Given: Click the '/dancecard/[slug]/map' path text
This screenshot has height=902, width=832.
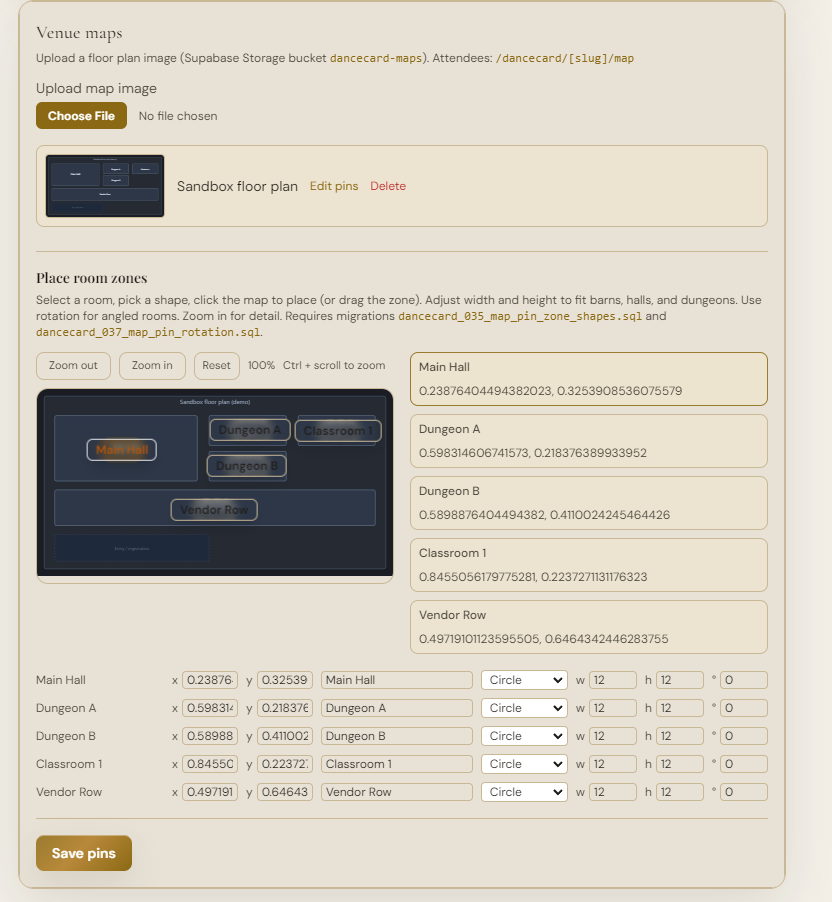Looking at the screenshot, I should tap(564, 58).
